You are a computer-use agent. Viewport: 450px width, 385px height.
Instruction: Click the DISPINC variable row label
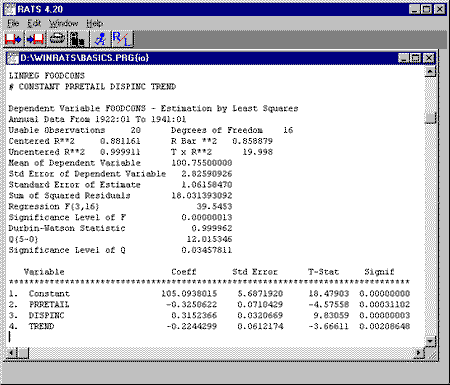(x=47, y=315)
